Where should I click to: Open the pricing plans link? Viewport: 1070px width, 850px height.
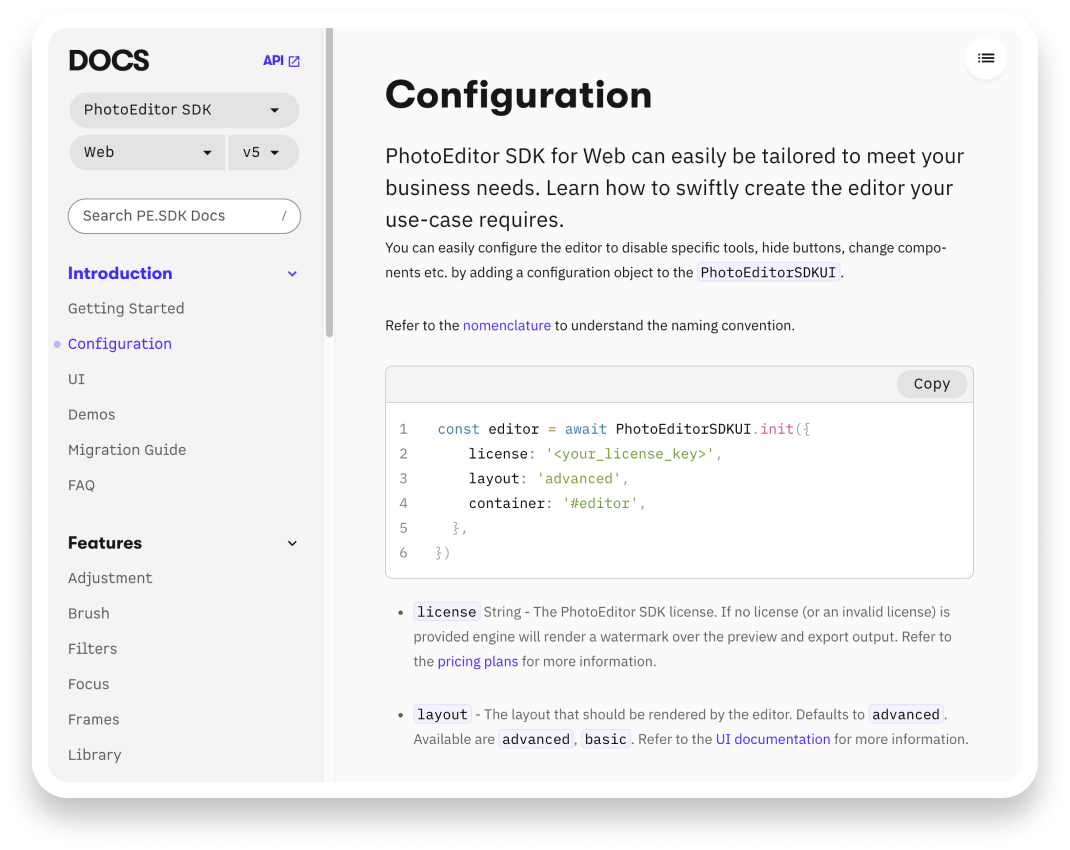477,661
